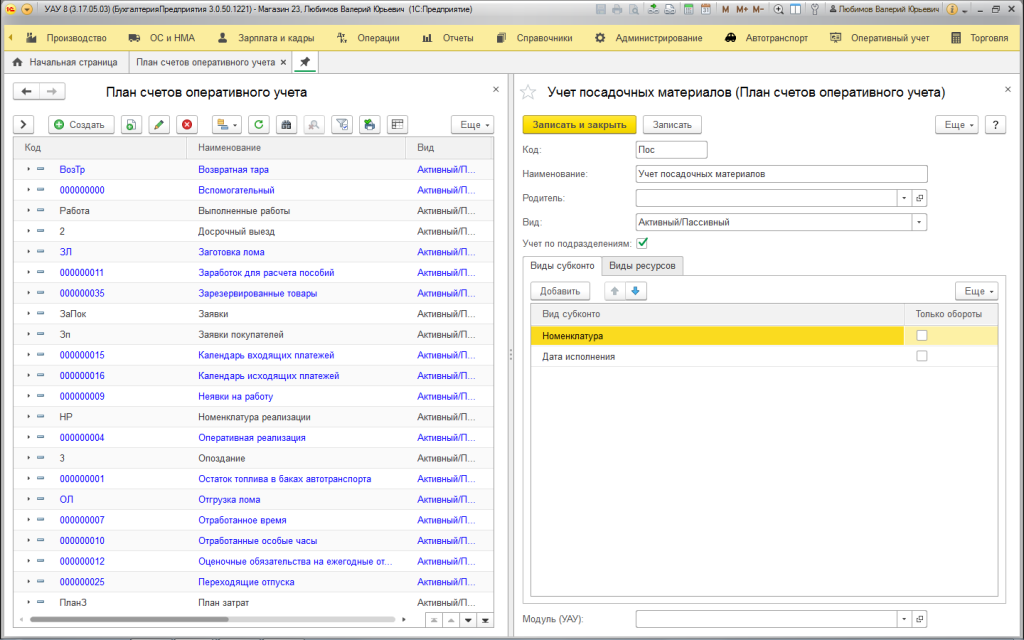Click Записать и закрыть button

point(579,125)
